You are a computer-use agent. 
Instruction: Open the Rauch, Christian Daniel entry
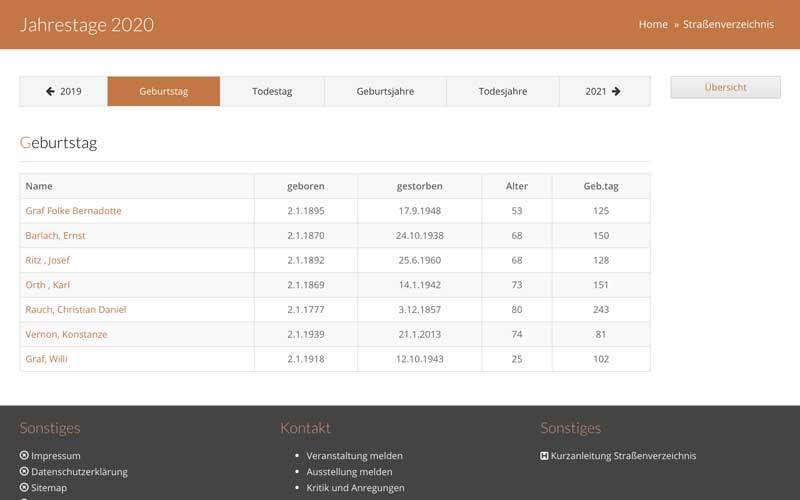coord(75,310)
